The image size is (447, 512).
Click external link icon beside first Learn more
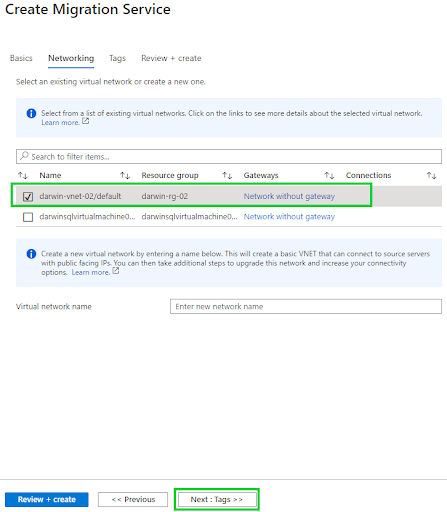(x=86, y=121)
